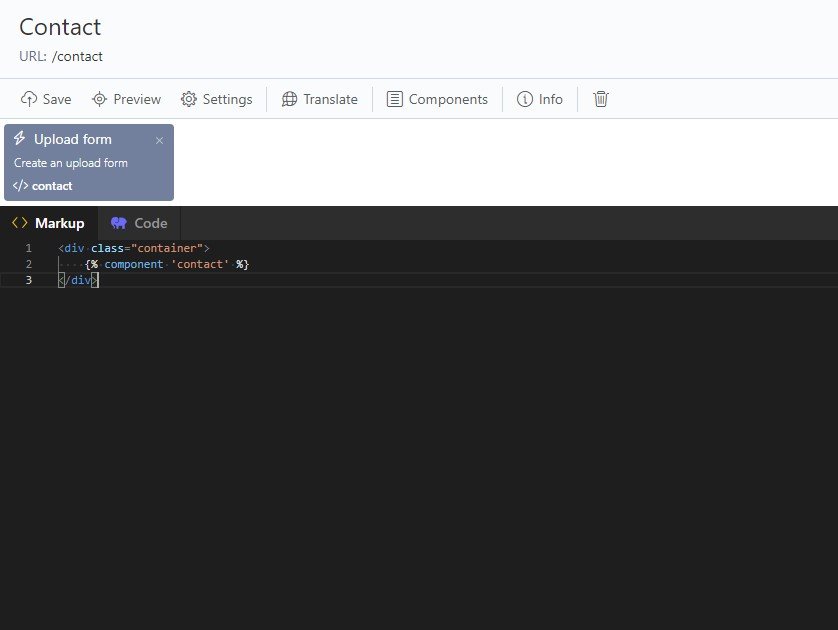Click the Translate label

pos(331,99)
